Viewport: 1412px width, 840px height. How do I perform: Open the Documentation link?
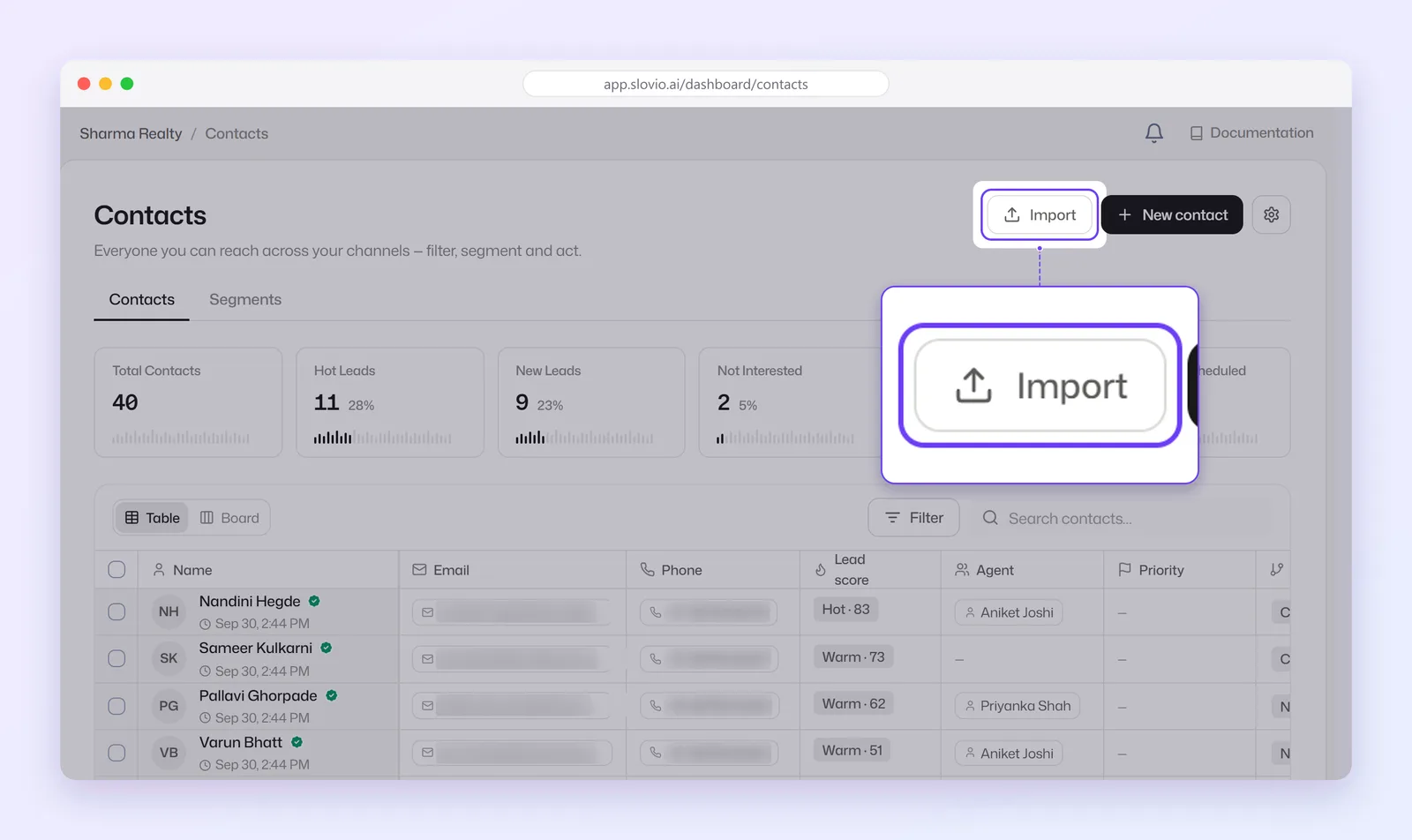[x=1251, y=133]
